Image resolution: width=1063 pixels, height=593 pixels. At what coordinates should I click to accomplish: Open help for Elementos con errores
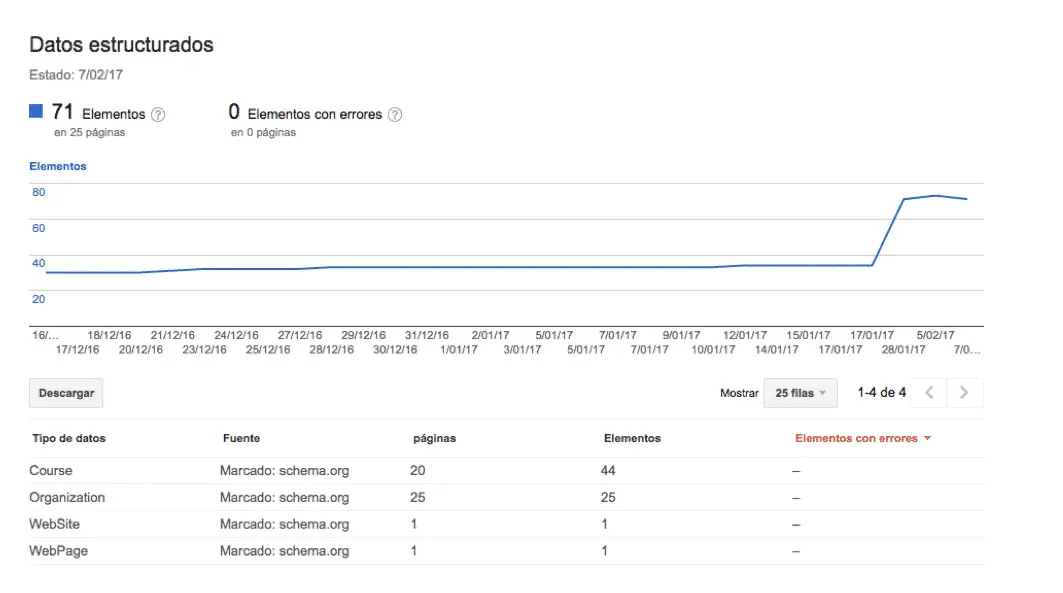(396, 113)
